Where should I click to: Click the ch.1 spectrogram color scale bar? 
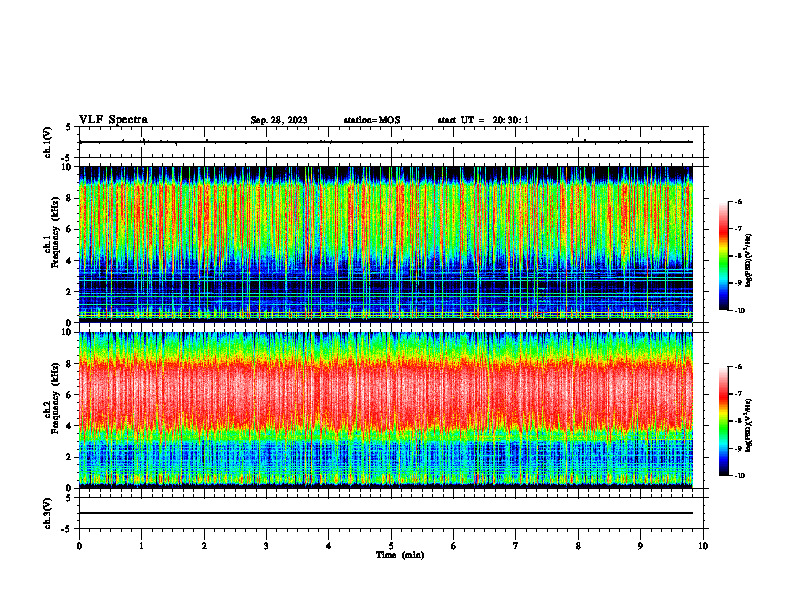723,256
